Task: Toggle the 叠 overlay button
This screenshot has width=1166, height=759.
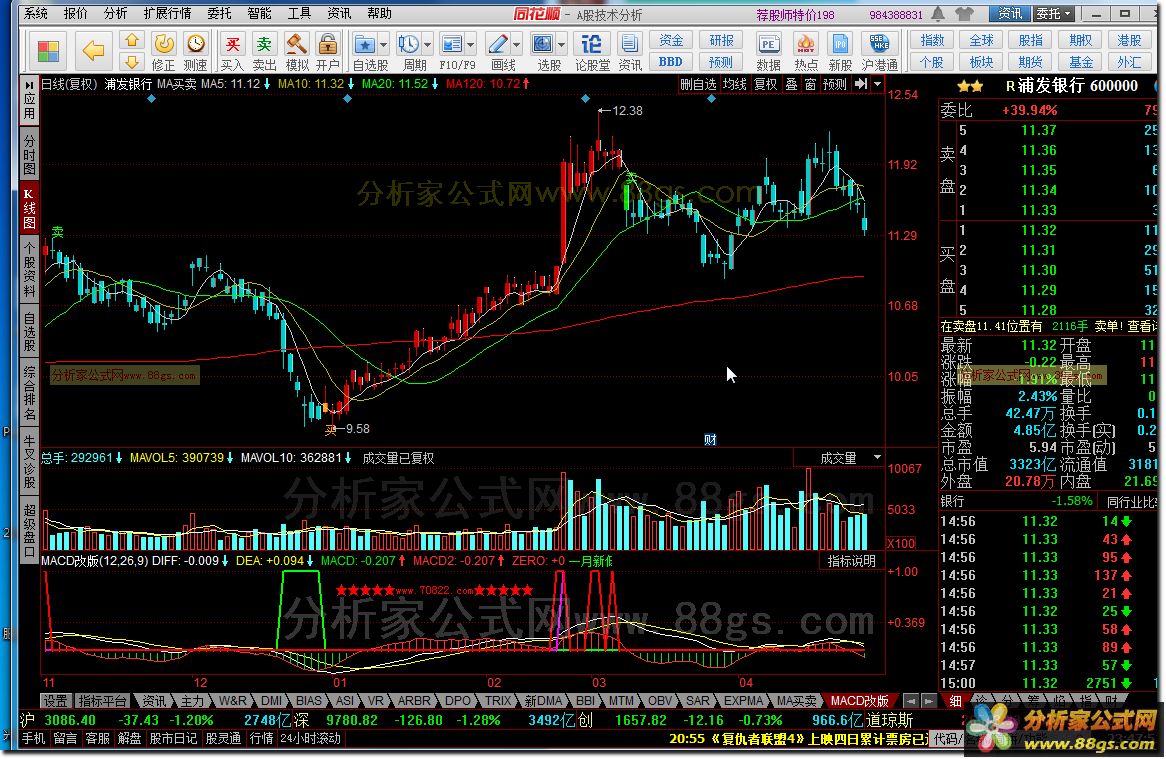Action: (791, 84)
